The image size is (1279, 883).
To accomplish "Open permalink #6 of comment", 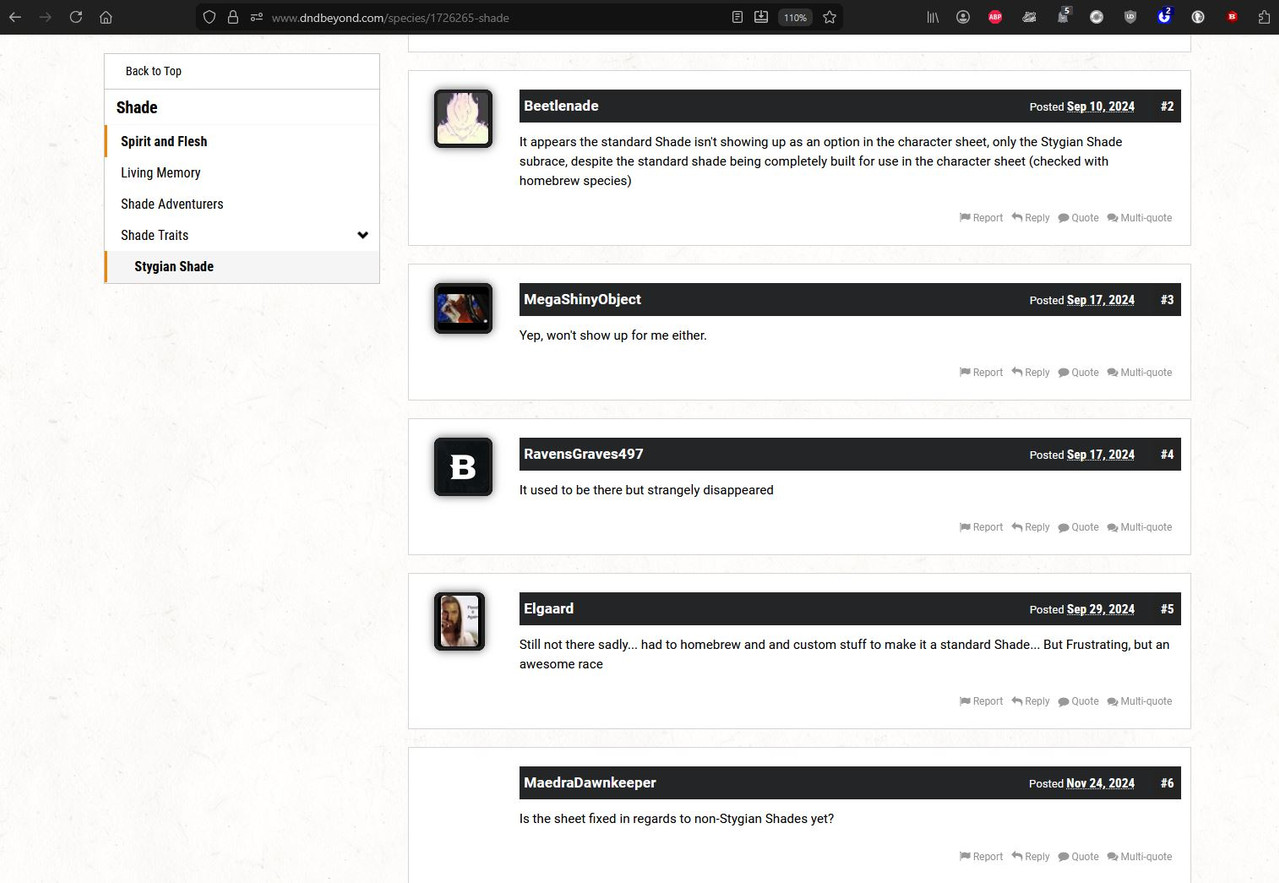I will pos(1167,783).
